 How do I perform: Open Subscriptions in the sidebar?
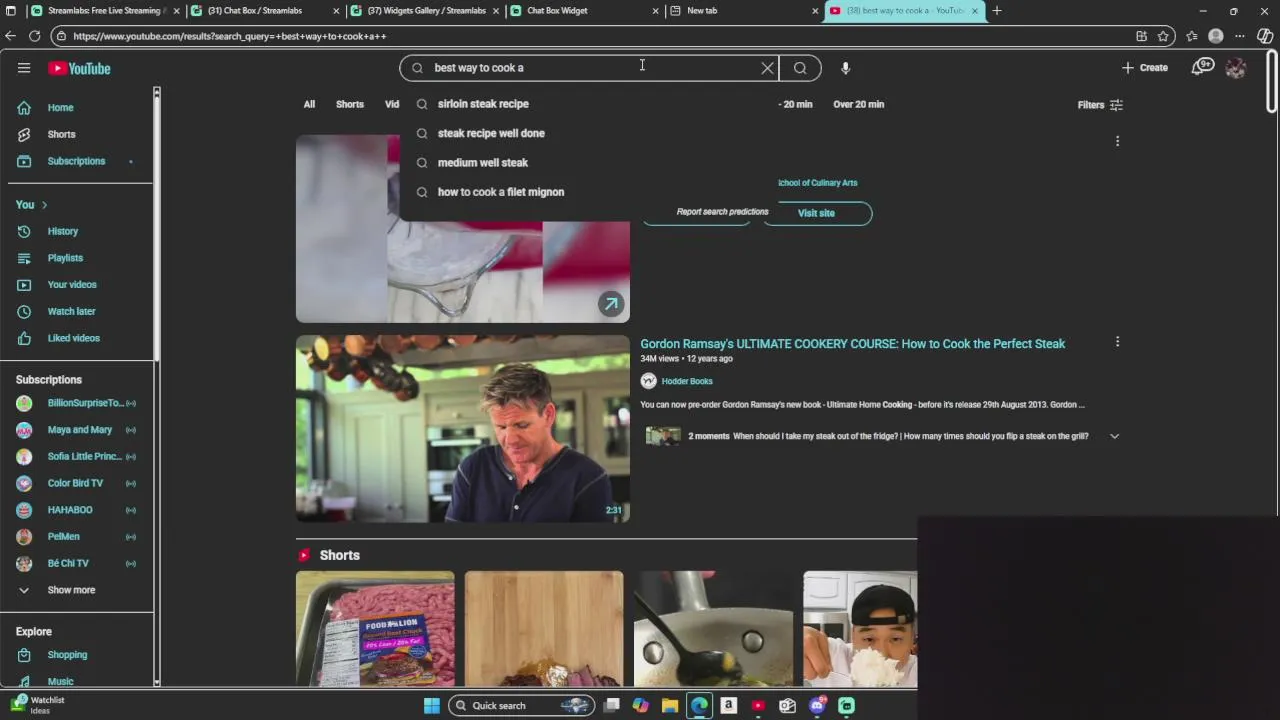(x=76, y=161)
